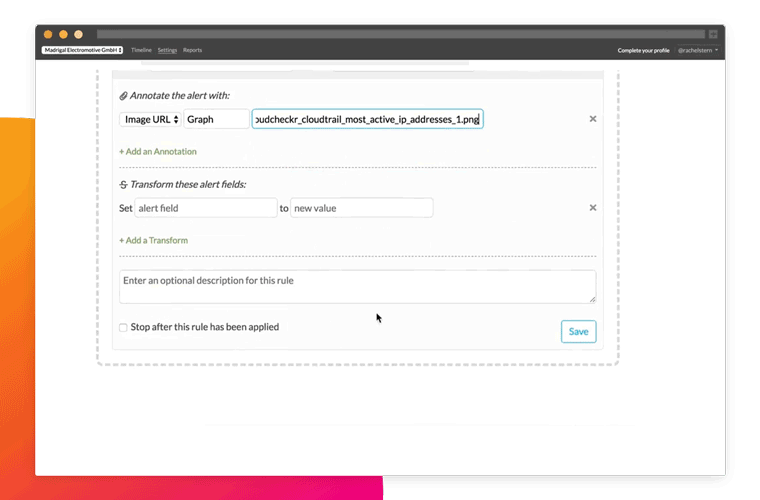Viewport: 760px width, 500px height.
Task: Click the image URL field ending in .png
Action: [x=367, y=119]
